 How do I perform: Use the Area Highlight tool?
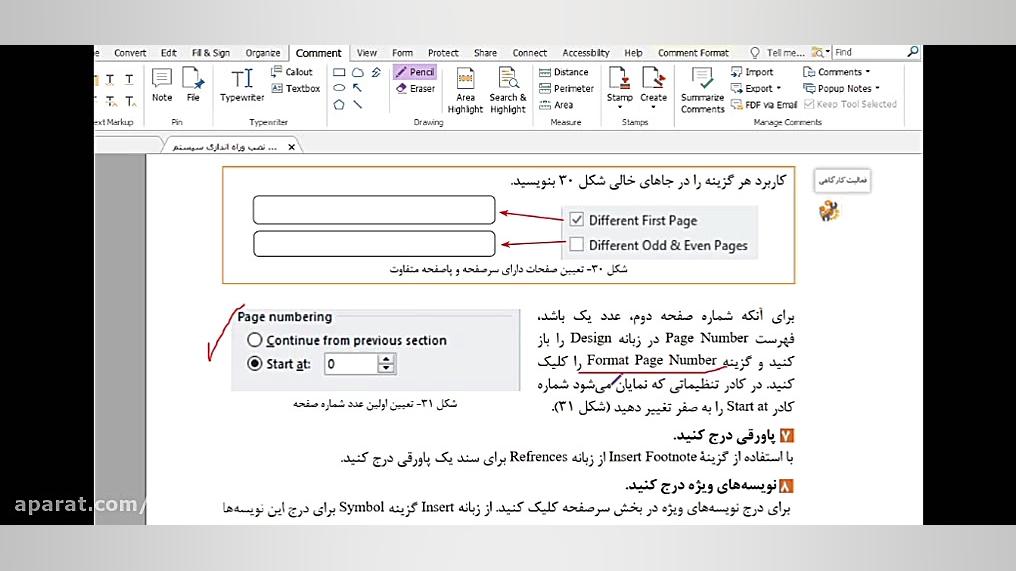click(x=465, y=91)
